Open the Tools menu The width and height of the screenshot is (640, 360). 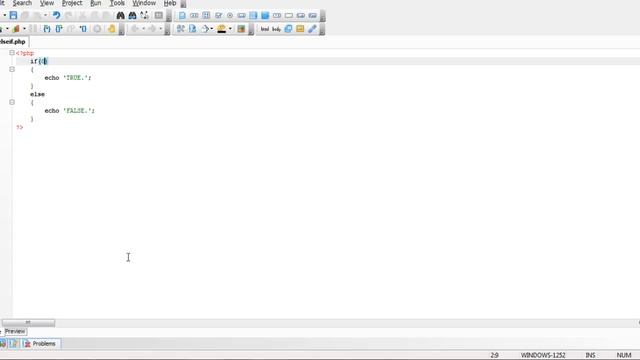point(117,3)
